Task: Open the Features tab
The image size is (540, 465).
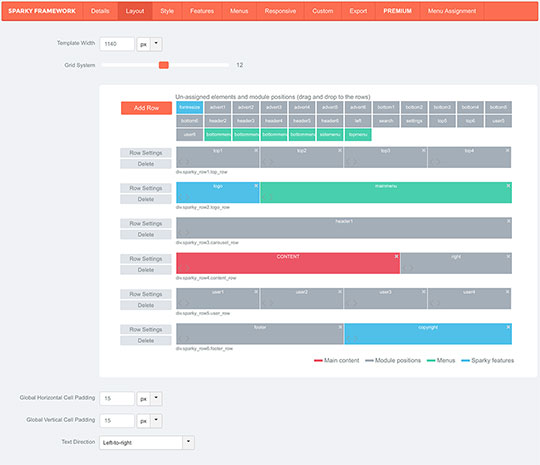Action: coord(202,11)
